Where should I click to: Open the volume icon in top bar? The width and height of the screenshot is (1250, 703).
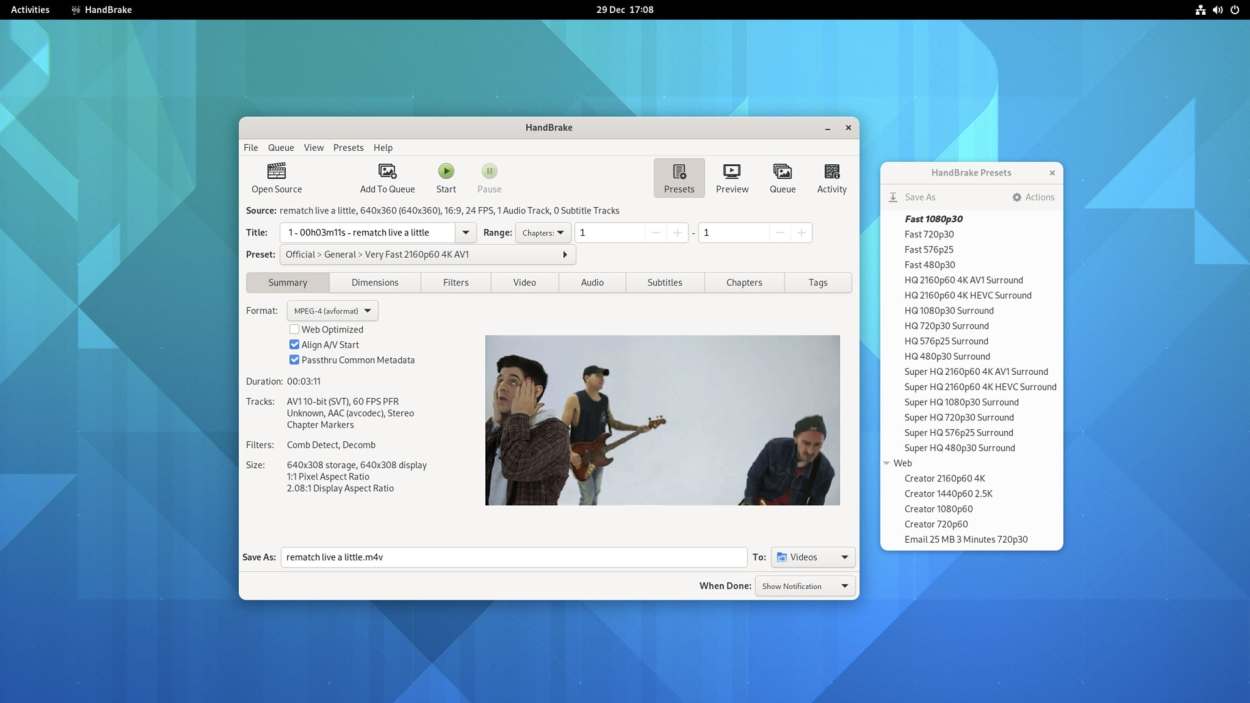click(x=1217, y=10)
